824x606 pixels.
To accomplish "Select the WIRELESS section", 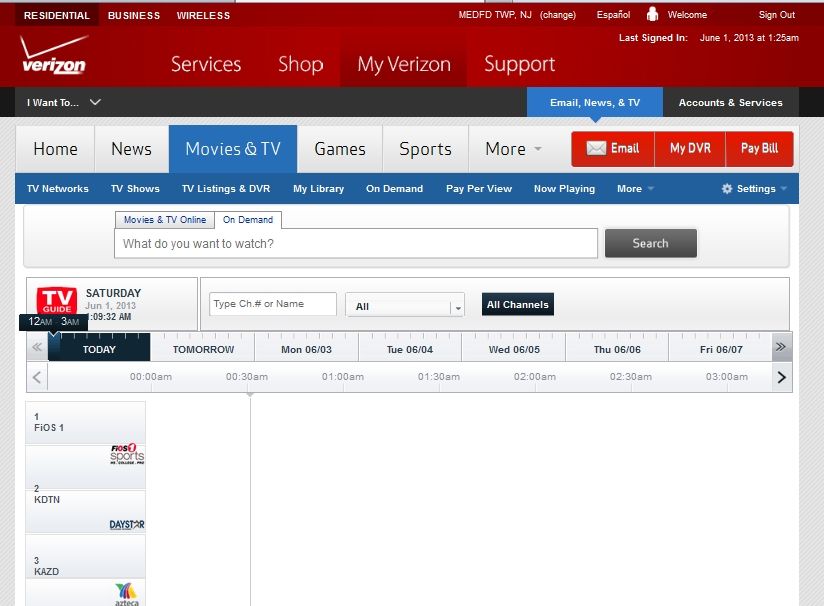I will click(203, 16).
